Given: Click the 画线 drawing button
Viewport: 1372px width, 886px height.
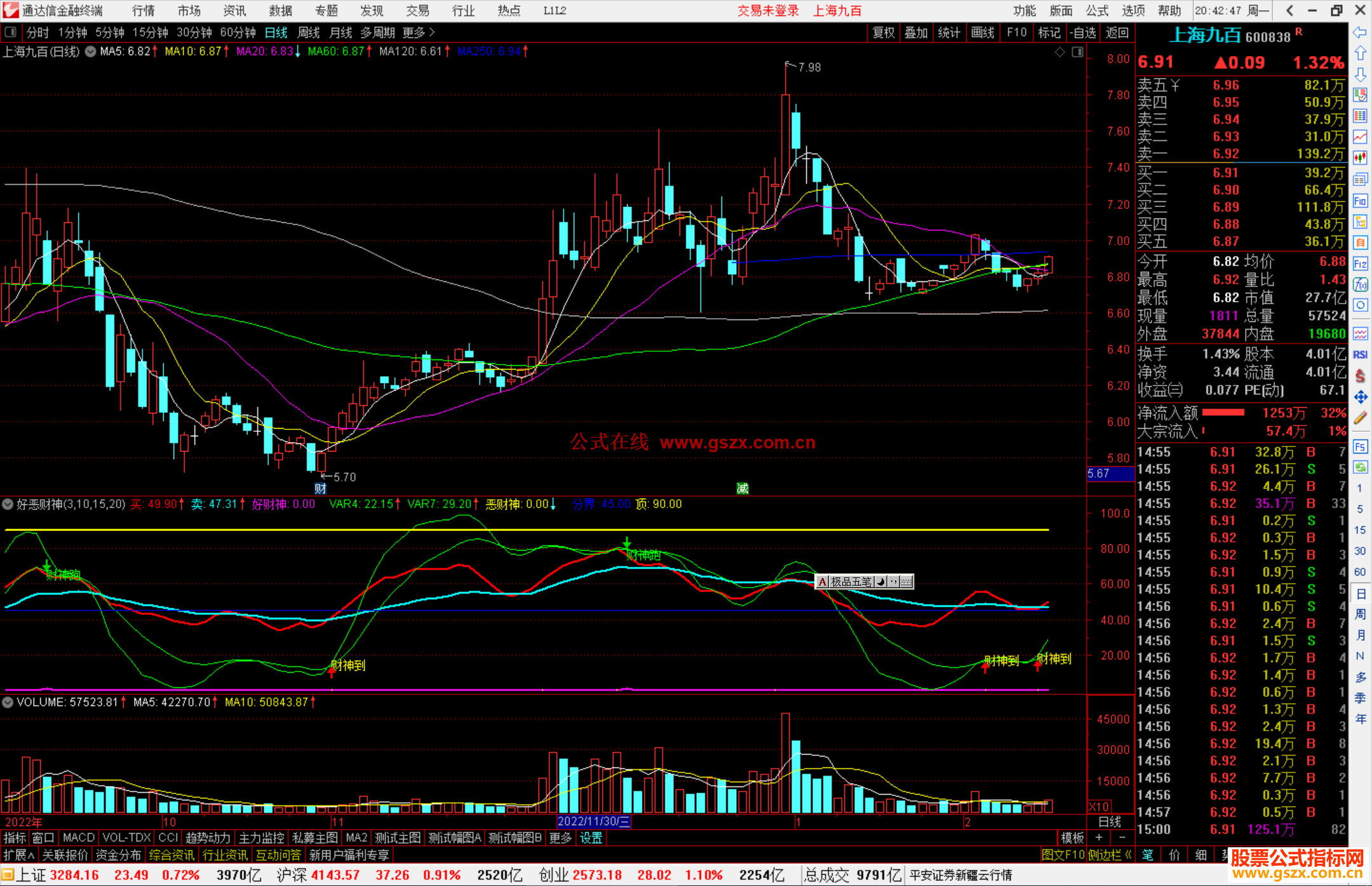Looking at the screenshot, I should tap(983, 32).
